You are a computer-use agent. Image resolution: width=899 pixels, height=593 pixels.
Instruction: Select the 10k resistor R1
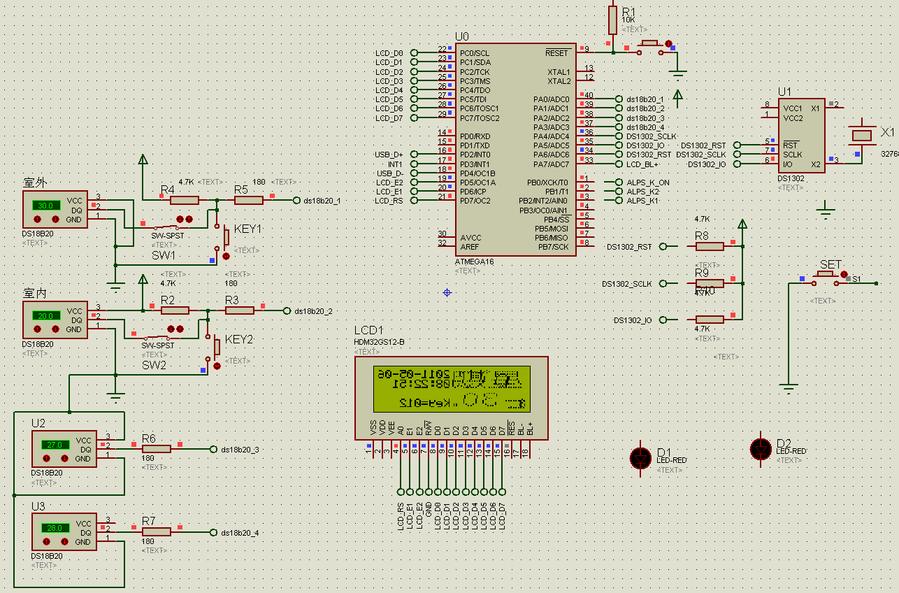612,18
